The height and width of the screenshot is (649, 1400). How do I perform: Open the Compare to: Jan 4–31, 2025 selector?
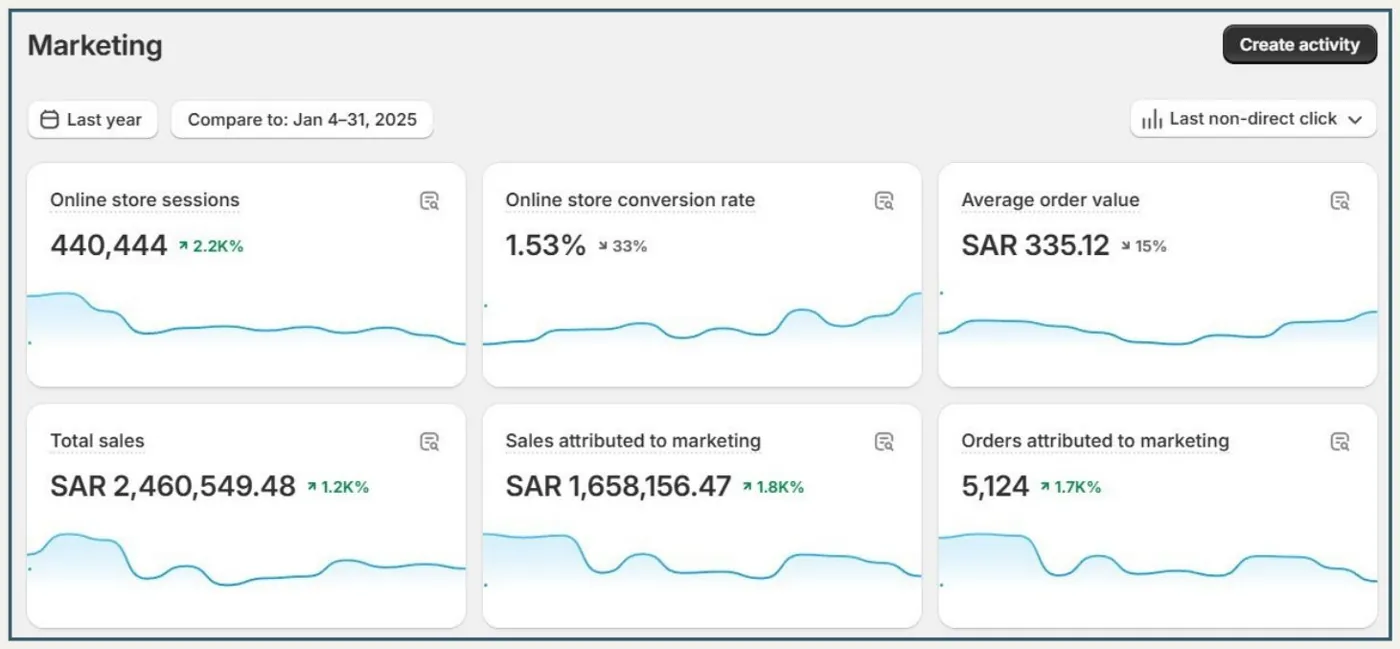point(302,120)
